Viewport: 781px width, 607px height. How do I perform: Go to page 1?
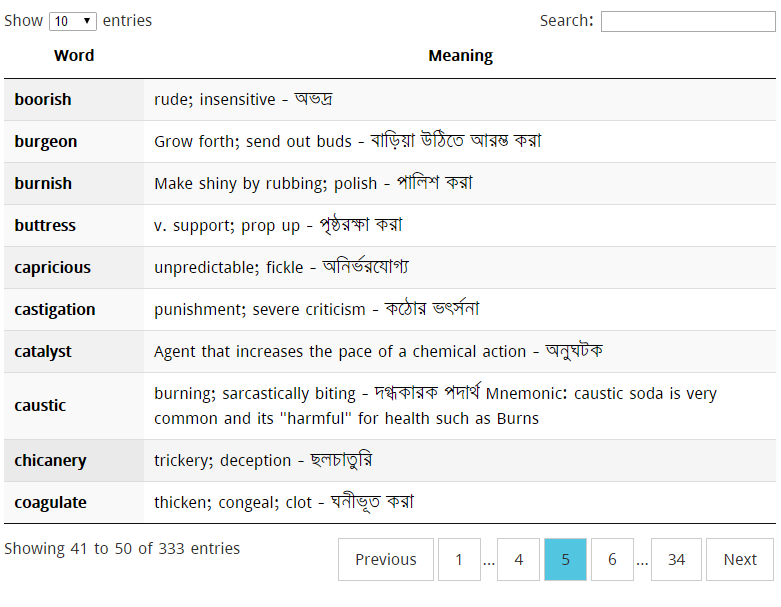coord(459,559)
